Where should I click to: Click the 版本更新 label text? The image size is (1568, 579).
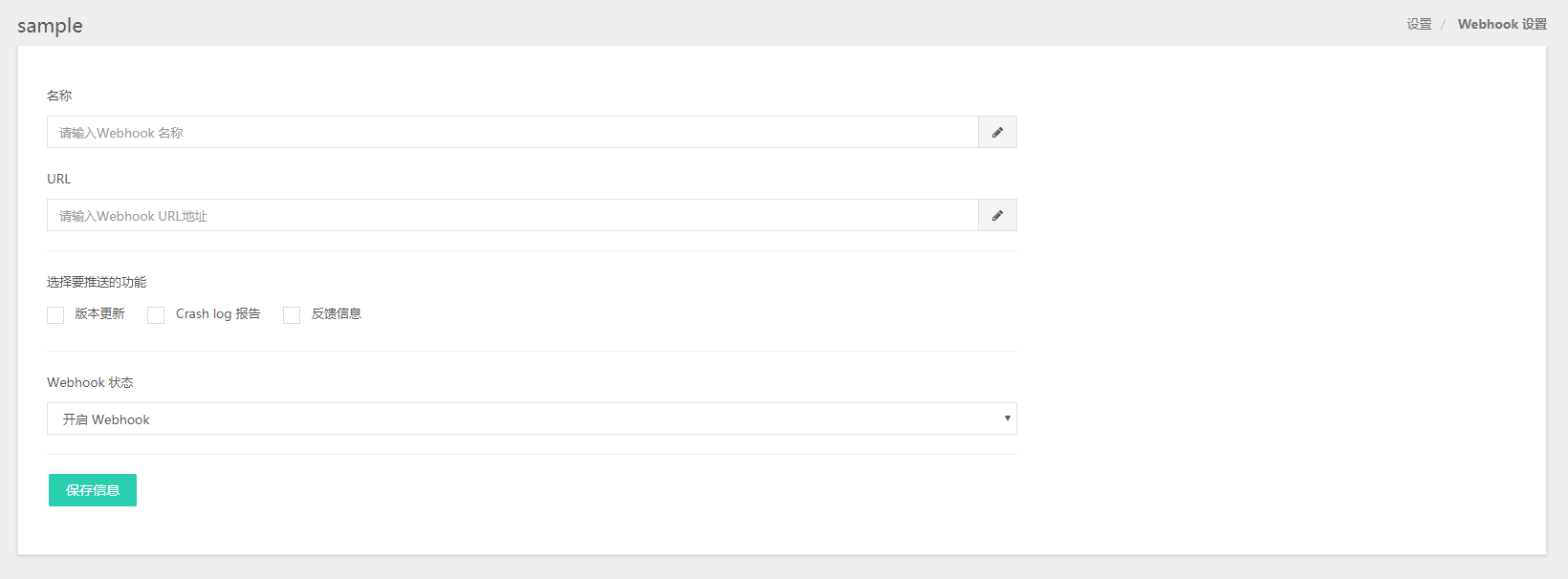[x=99, y=313]
